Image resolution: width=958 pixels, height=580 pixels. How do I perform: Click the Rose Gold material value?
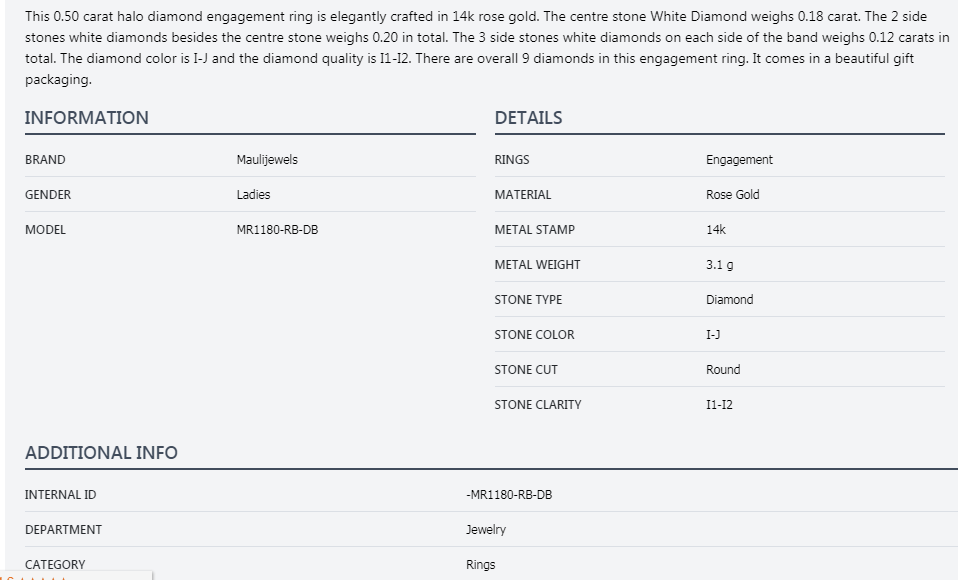(x=732, y=195)
